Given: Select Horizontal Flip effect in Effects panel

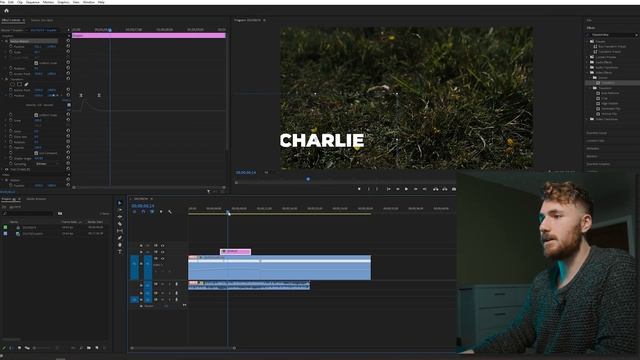Looking at the screenshot, I should 610,109.
